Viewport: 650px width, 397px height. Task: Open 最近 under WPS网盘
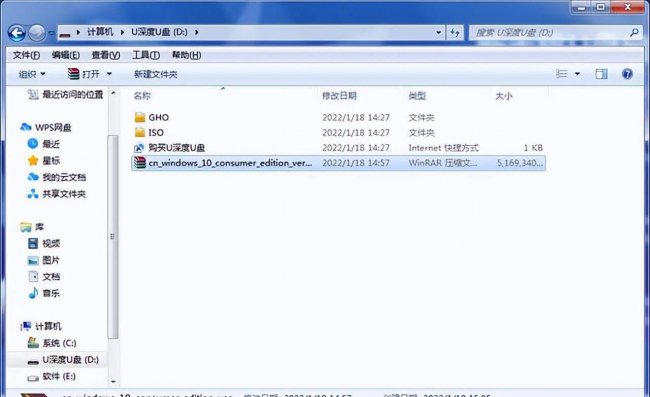(x=44, y=144)
